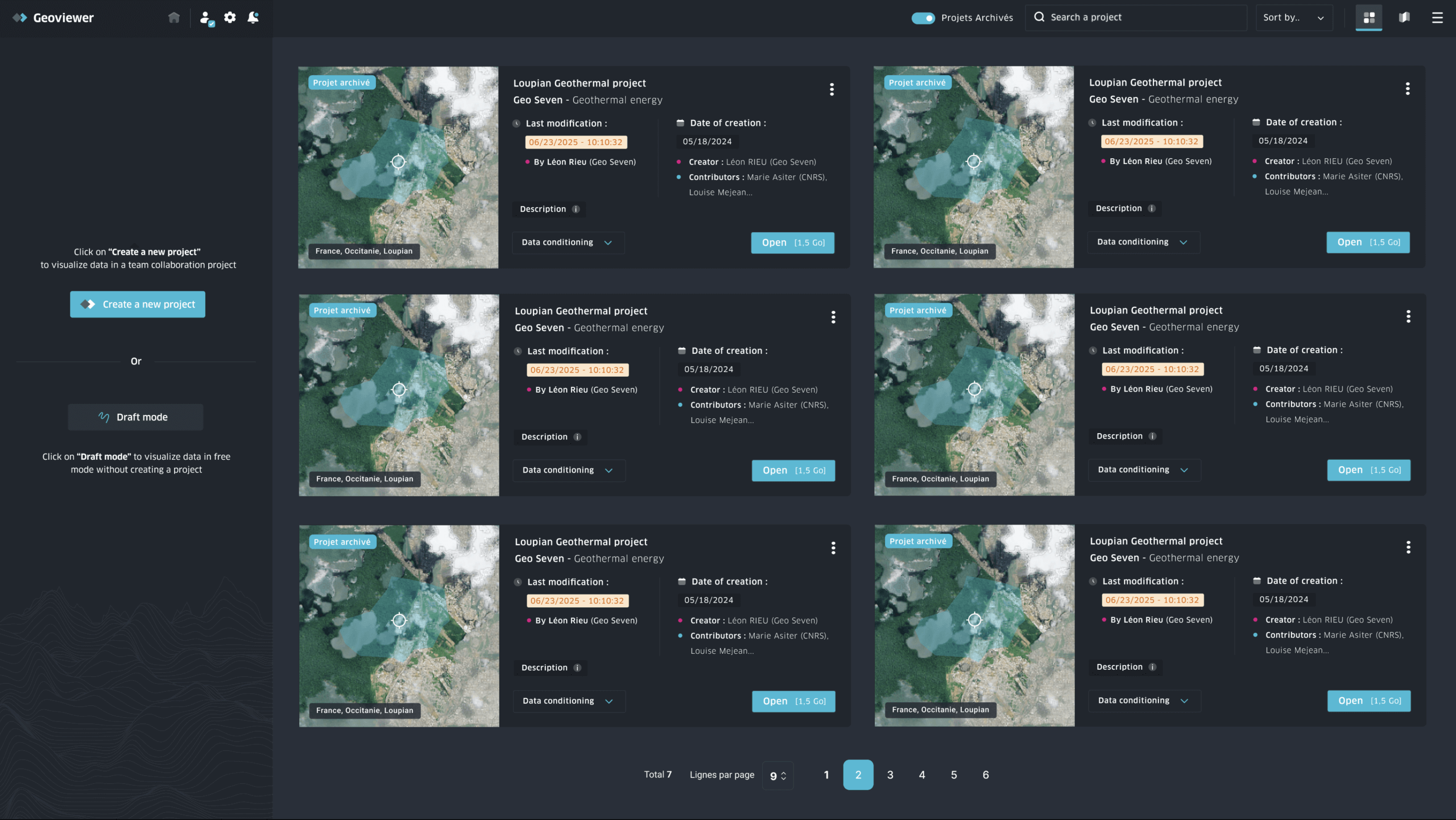Go to page 6 in pagination
The width and height of the screenshot is (1456, 820).
tap(986, 775)
